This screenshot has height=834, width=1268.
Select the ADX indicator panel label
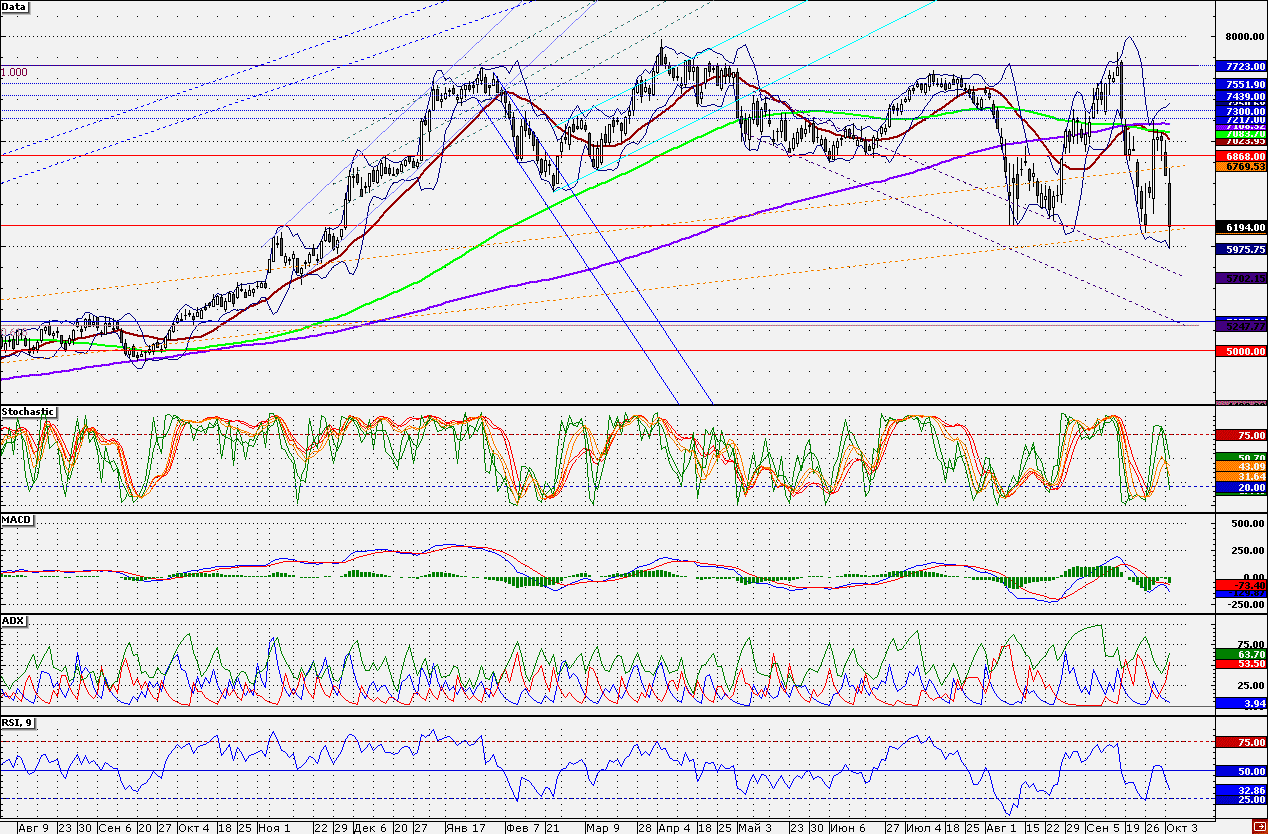14,621
